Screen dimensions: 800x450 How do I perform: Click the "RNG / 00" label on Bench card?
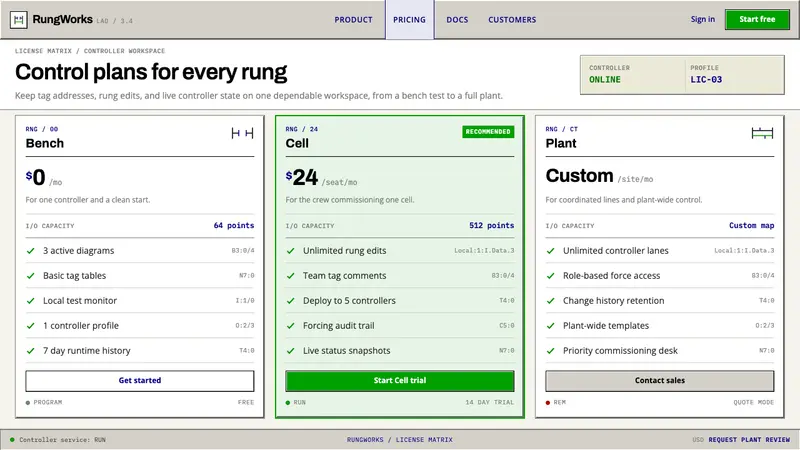(42, 129)
